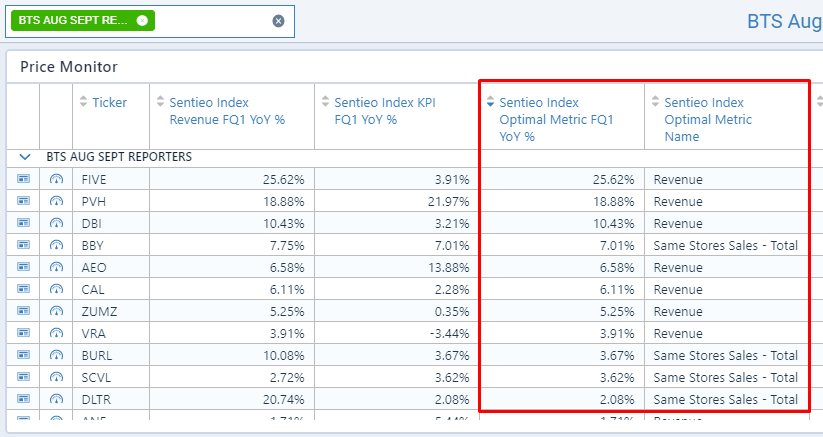
Task: Open the docs icon for BBY row
Action: point(24,245)
